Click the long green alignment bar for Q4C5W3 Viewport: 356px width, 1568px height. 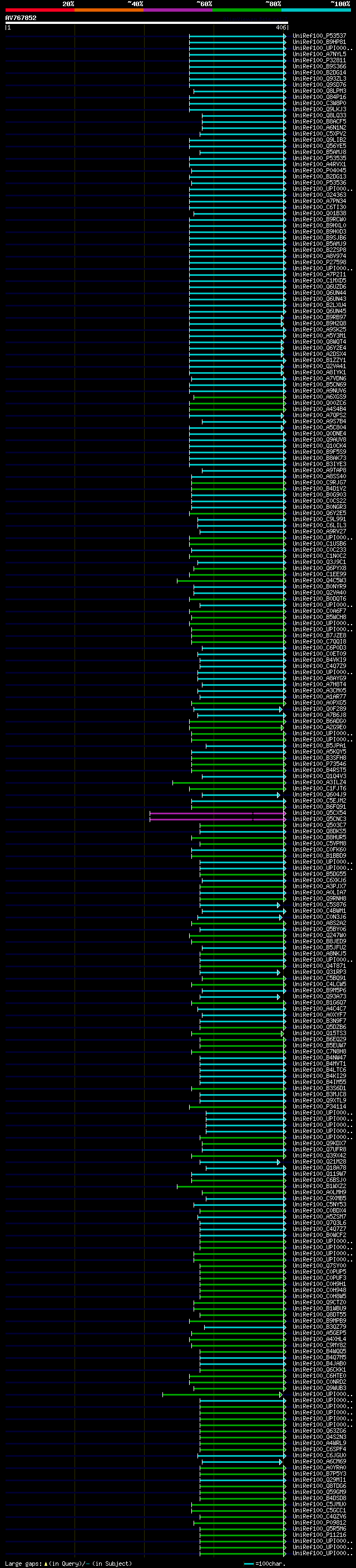231,581
